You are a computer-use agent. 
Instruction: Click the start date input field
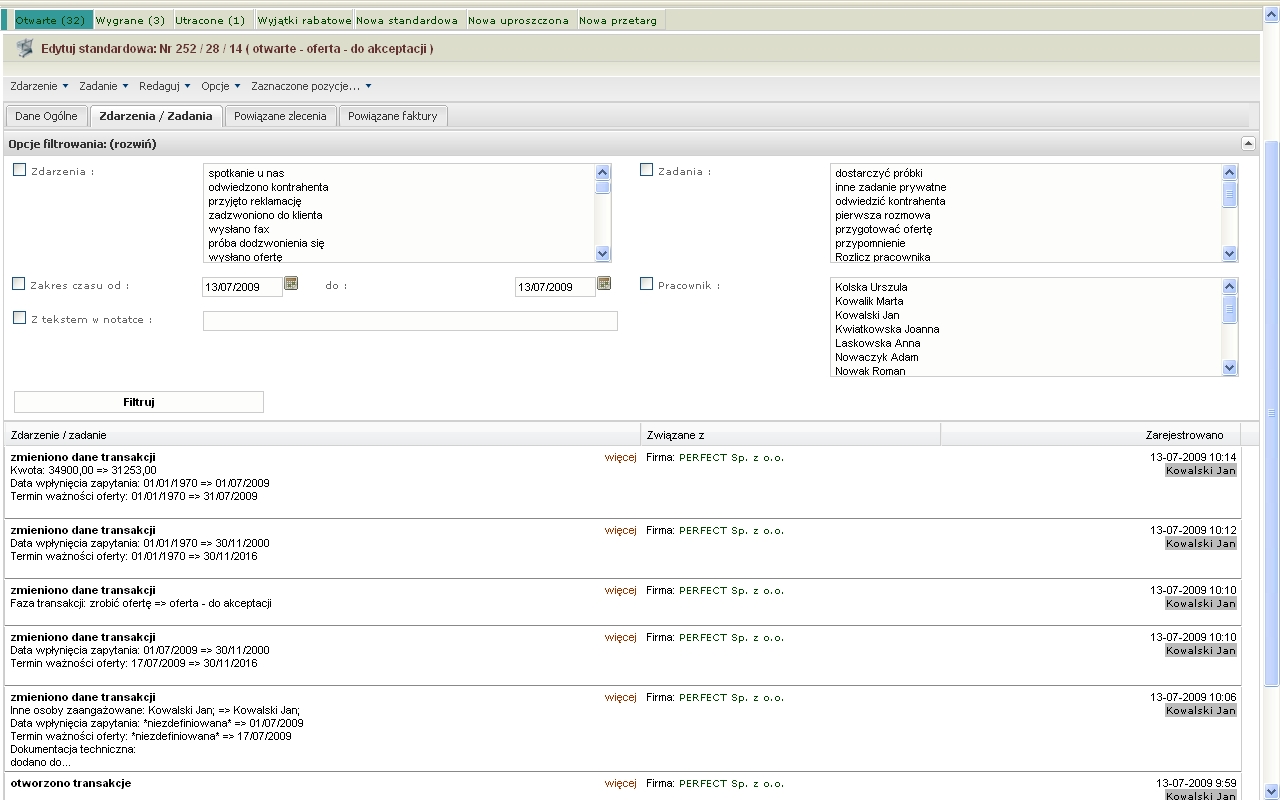tap(242, 287)
